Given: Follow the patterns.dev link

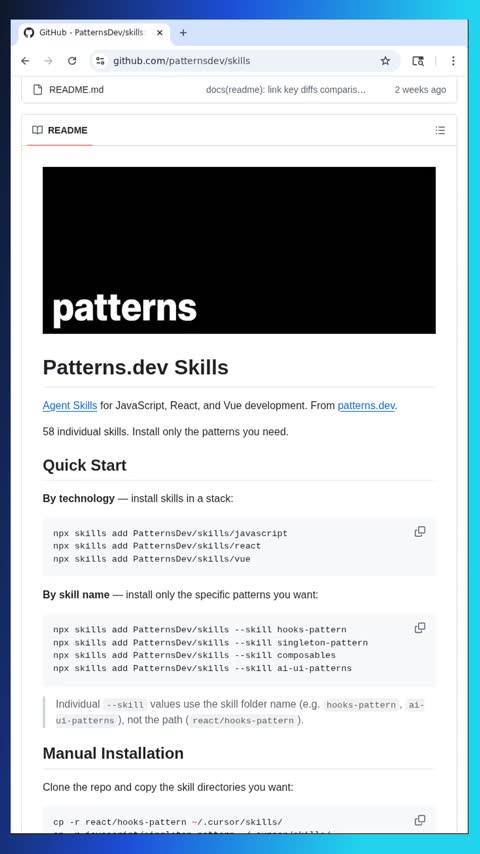Looking at the screenshot, I should [366, 406].
